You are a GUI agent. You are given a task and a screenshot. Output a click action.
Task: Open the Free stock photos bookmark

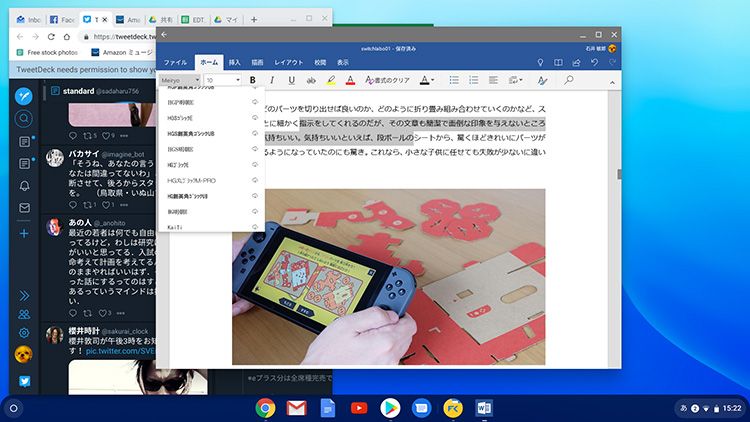pos(47,52)
